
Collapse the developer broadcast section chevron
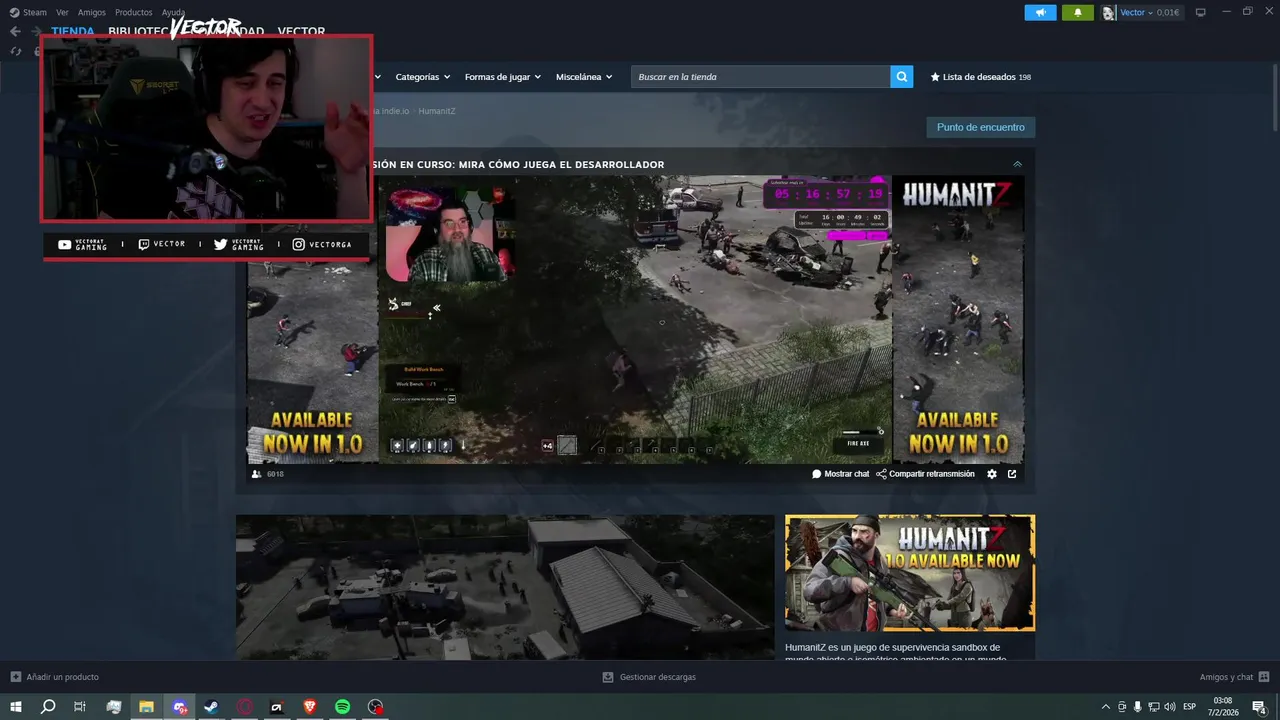click(1018, 164)
